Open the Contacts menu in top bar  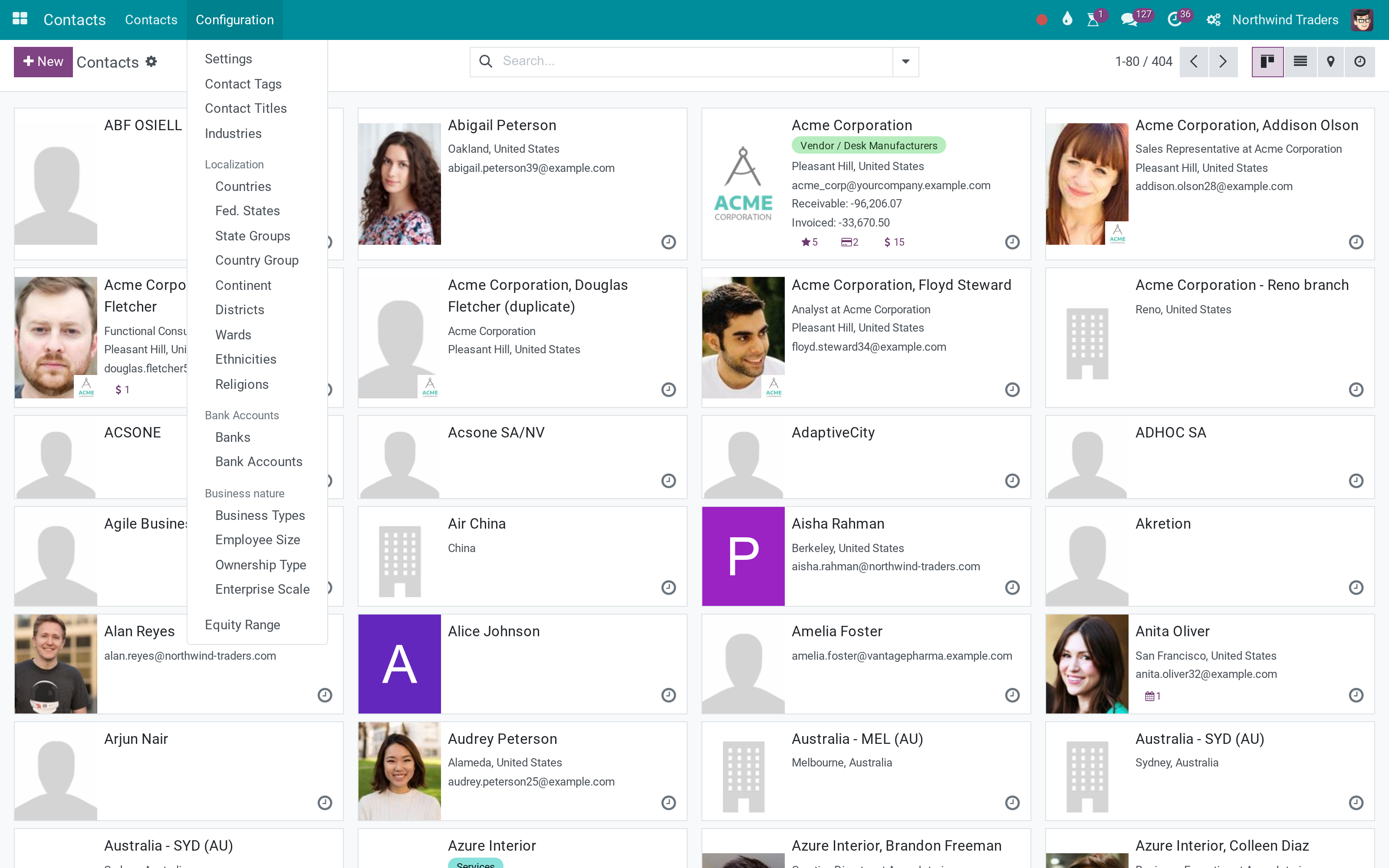tap(151, 20)
